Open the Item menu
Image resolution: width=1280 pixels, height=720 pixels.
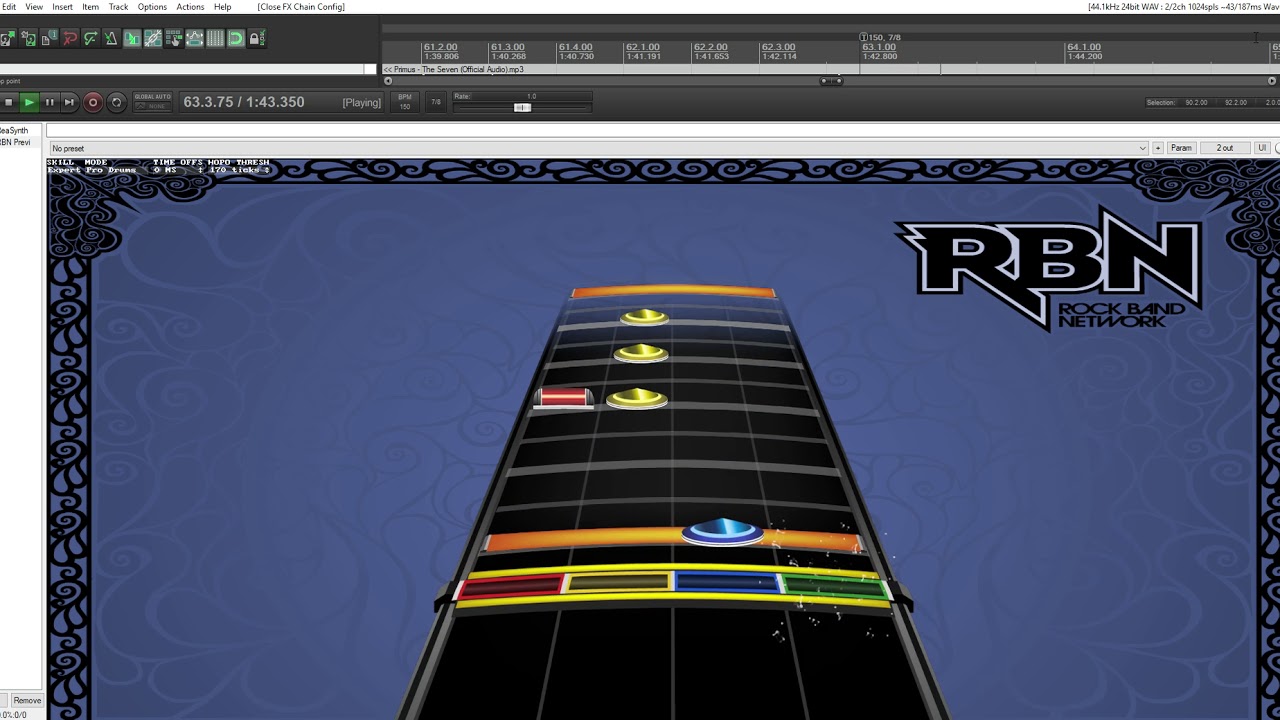pos(91,7)
